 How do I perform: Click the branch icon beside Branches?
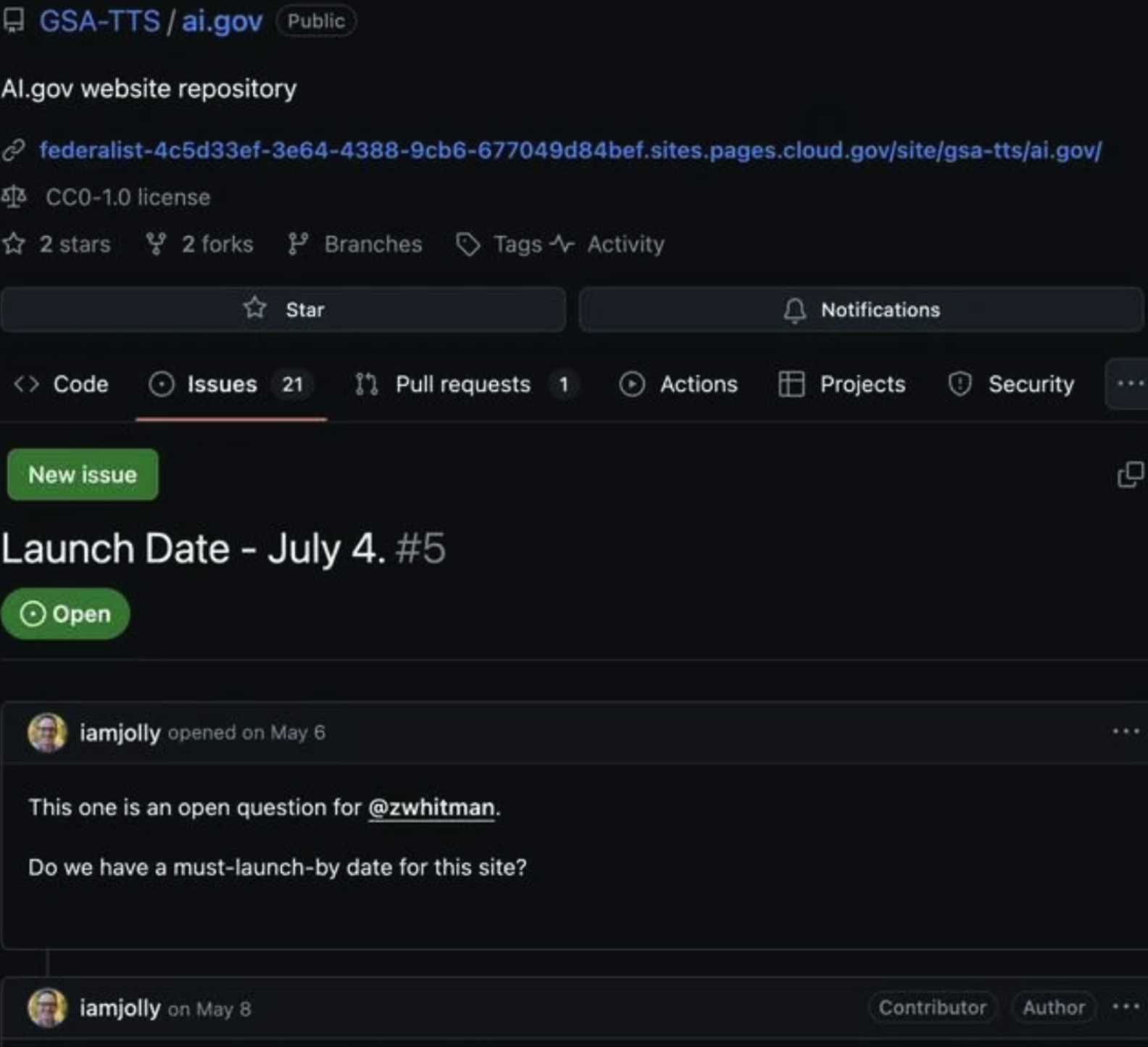[x=298, y=244]
